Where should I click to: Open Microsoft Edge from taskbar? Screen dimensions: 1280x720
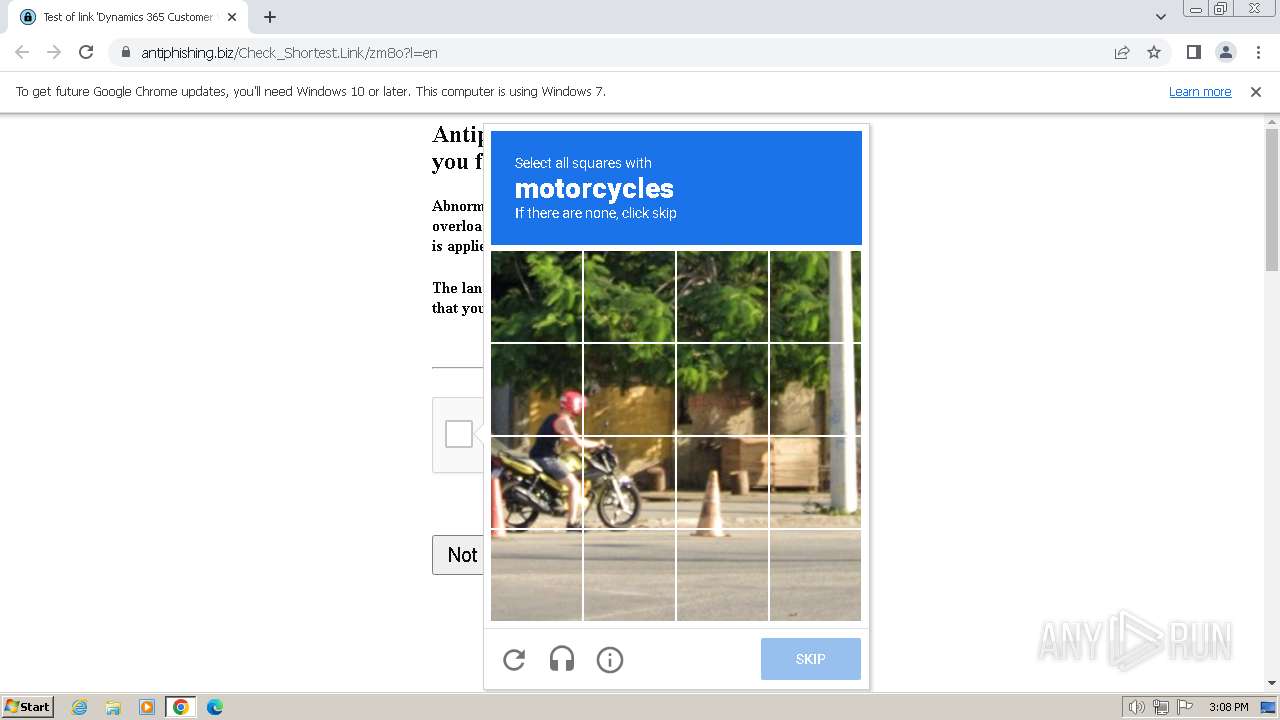tap(215, 707)
